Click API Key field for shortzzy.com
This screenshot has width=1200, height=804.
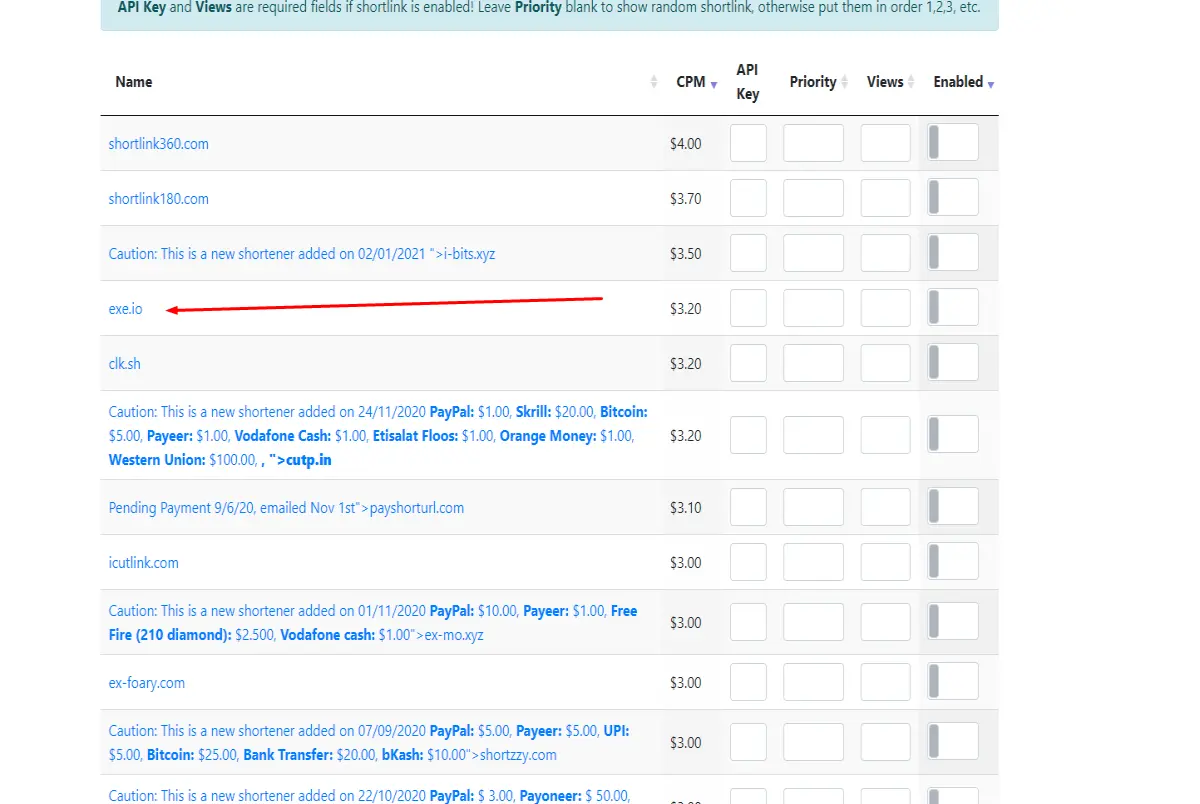(x=748, y=742)
